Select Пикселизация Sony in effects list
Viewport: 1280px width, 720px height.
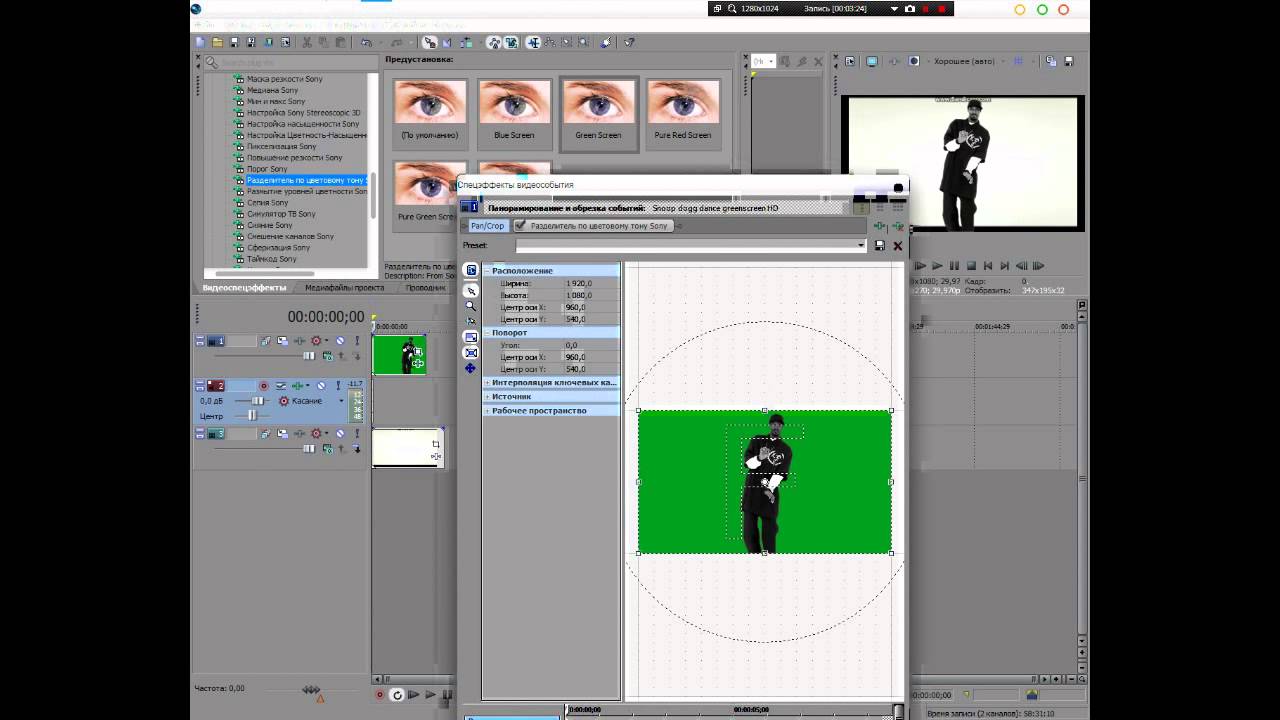coord(280,146)
